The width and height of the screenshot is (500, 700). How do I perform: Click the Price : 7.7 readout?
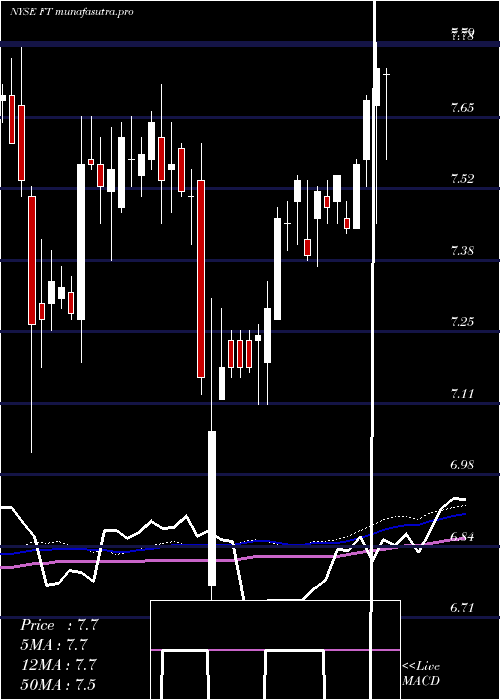(x=59, y=625)
